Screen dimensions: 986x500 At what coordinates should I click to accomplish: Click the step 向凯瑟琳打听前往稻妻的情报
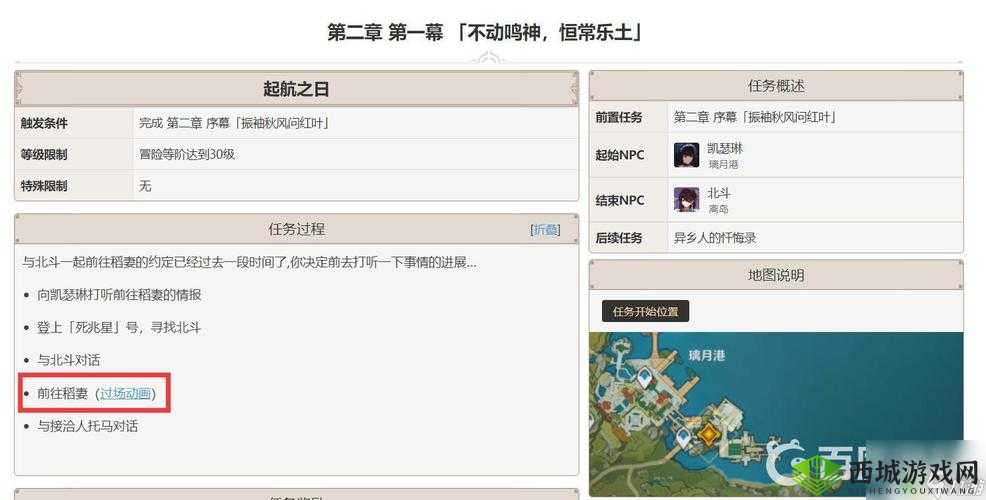point(119,295)
